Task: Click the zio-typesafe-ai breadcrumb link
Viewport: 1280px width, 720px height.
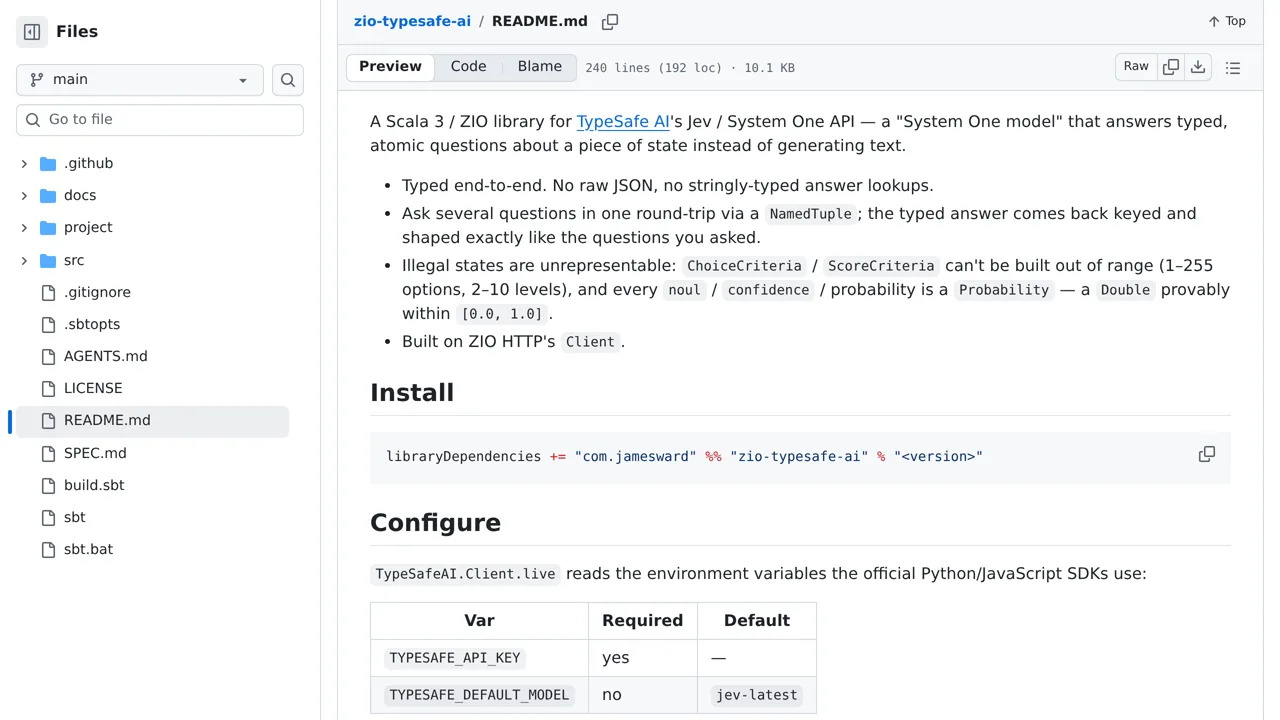Action: (x=412, y=21)
